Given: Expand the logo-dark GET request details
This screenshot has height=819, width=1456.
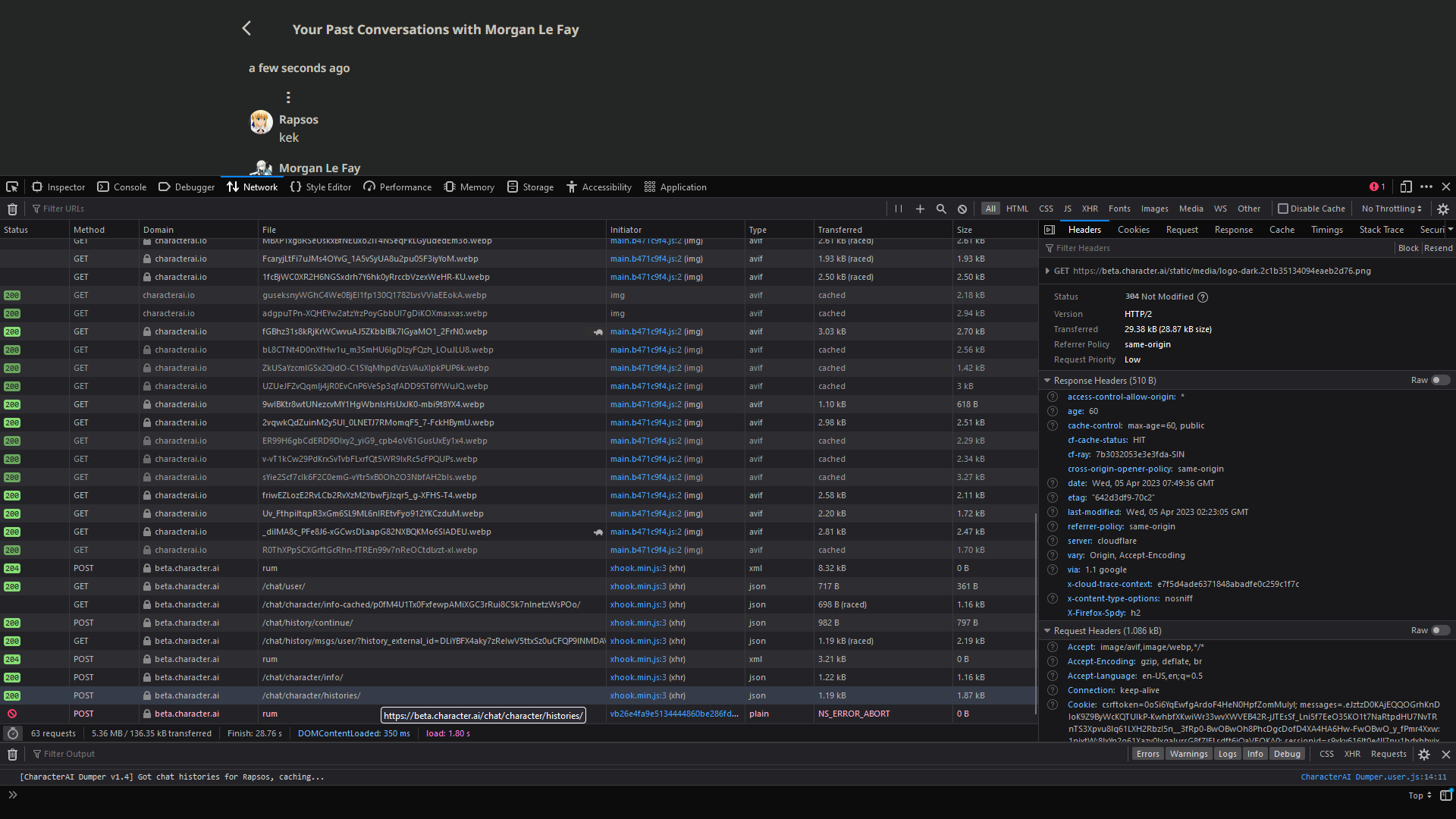Looking at the screenshot, I should click(1047, 271).
